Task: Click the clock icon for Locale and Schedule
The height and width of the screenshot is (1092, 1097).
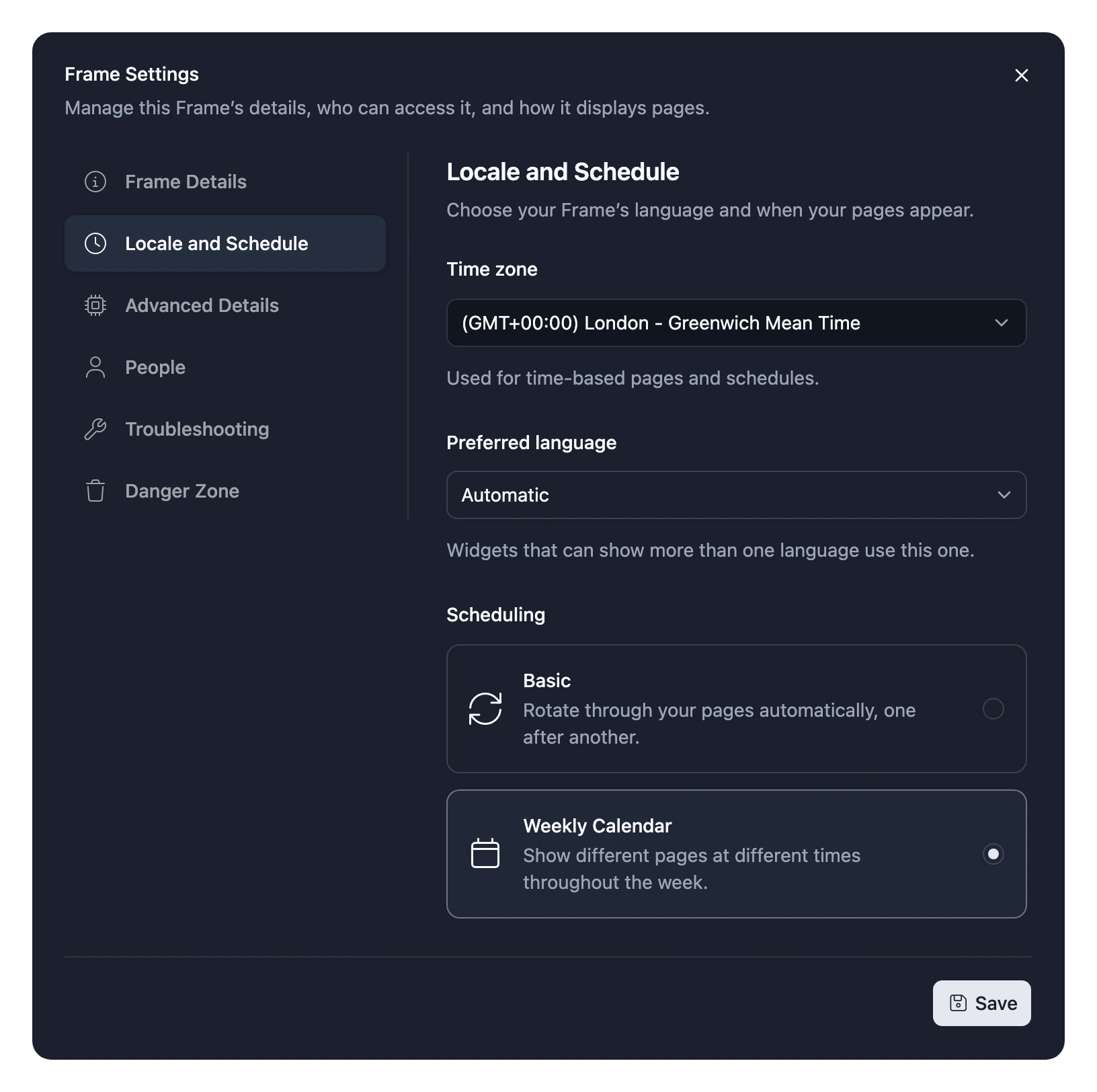Action: tap(95, 243)
